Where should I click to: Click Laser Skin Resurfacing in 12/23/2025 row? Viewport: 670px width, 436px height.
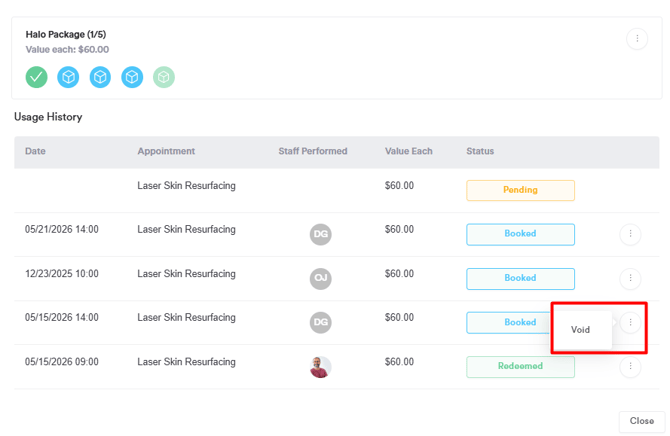pyautogui.click(x=186, y=274)
